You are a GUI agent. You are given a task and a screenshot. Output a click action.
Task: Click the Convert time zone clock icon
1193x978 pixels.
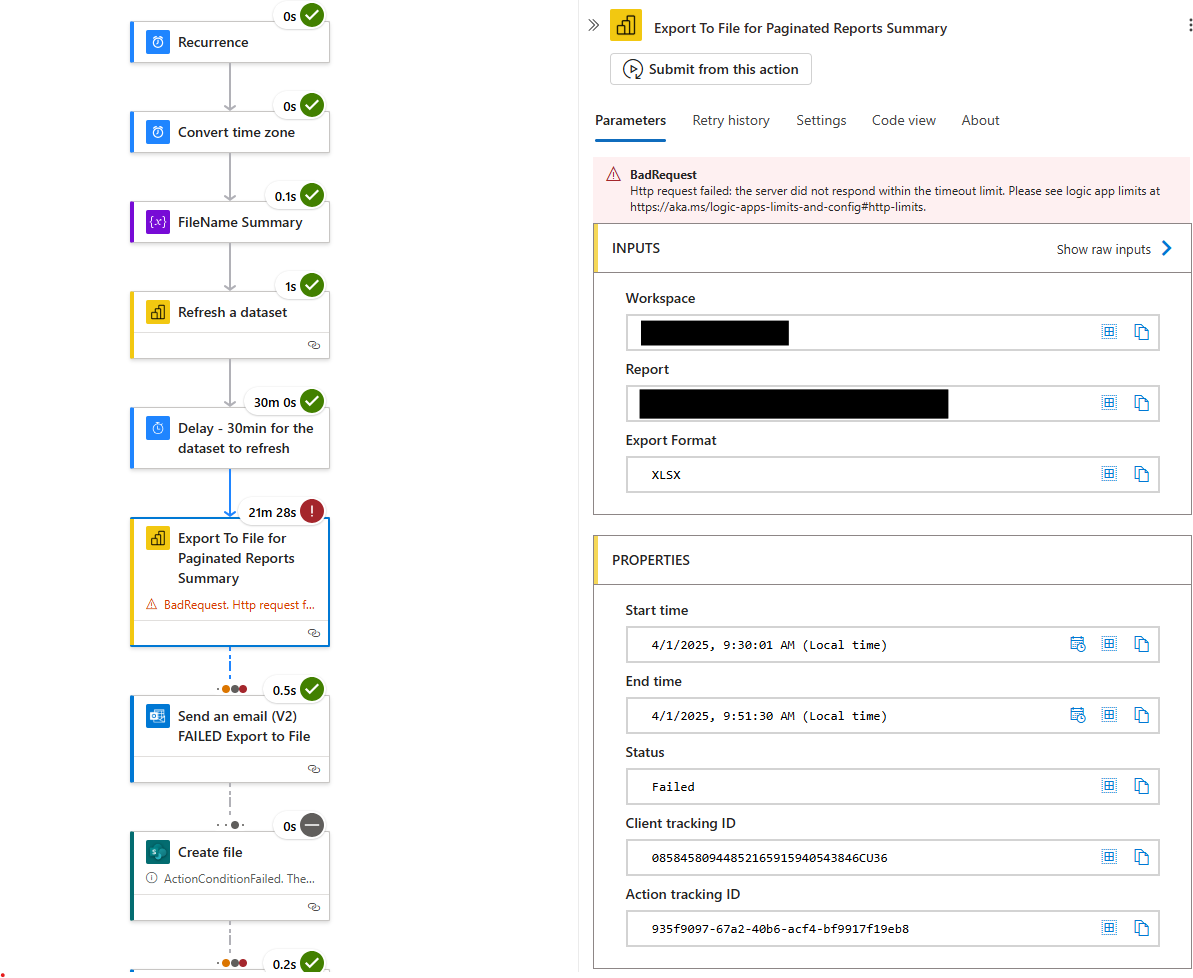157,132
